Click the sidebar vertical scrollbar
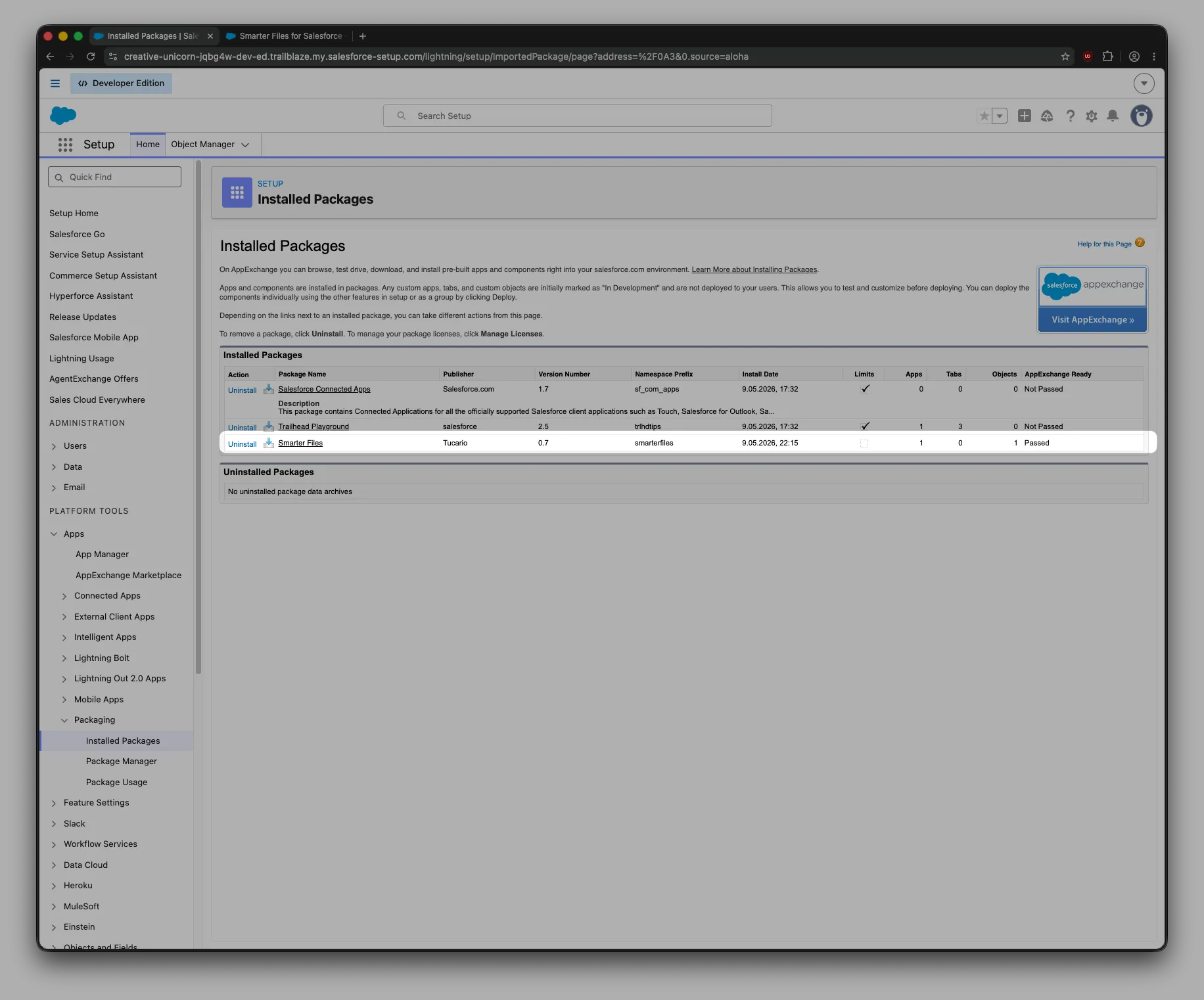1204x1000 pixels. 198,417
